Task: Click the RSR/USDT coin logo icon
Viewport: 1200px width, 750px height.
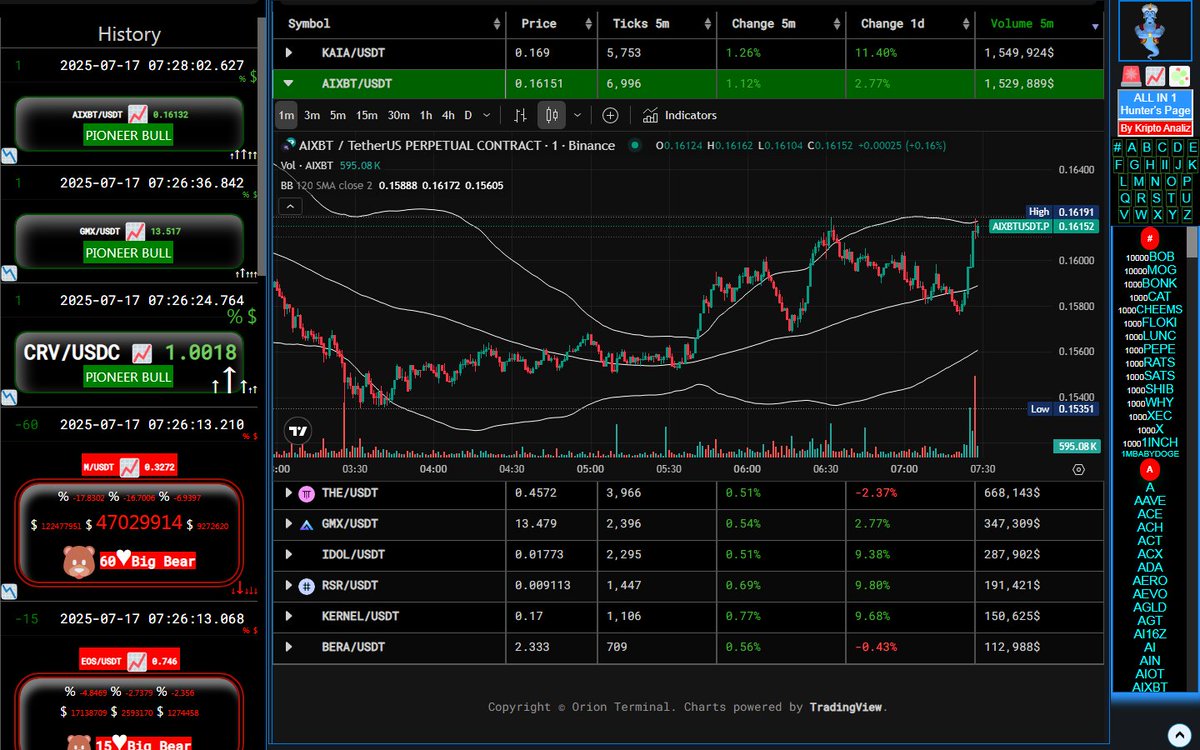Action: coord(306,585)
